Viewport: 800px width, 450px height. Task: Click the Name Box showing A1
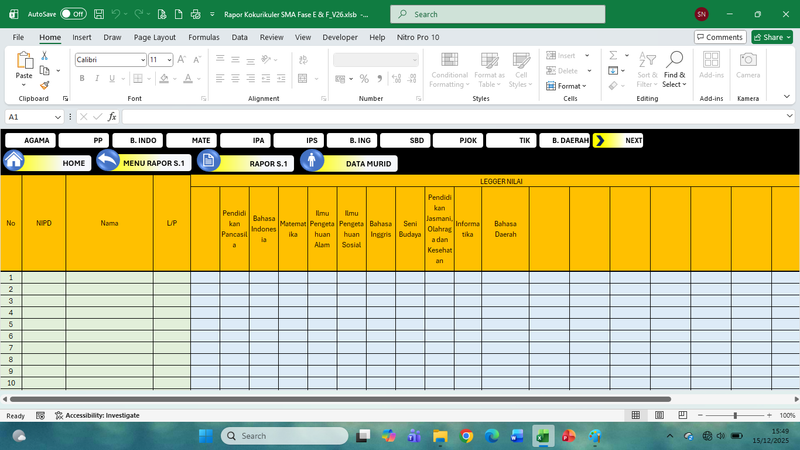click(x=28, y=117)
